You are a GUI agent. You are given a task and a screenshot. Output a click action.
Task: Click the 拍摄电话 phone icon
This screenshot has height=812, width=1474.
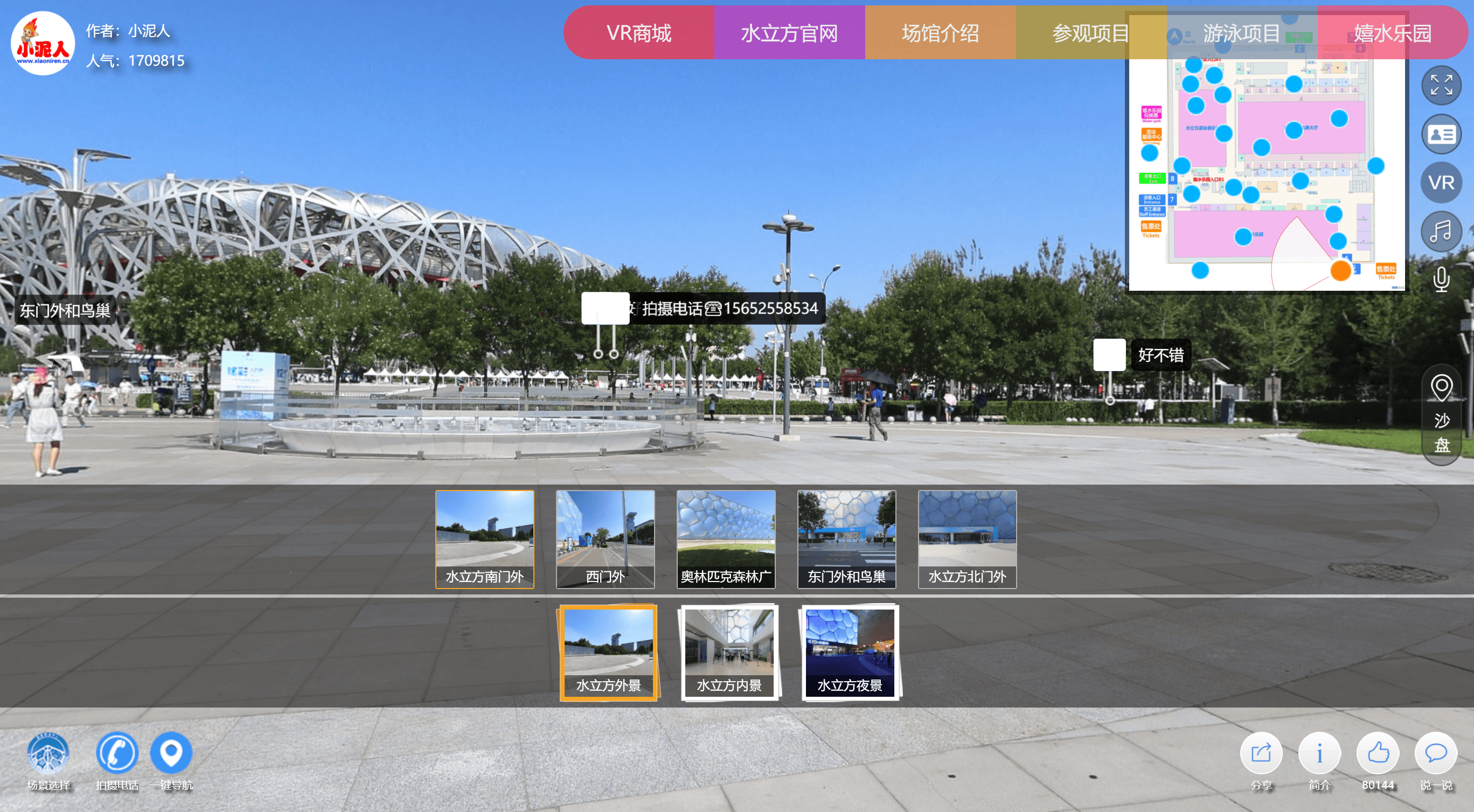pos(117,753)
